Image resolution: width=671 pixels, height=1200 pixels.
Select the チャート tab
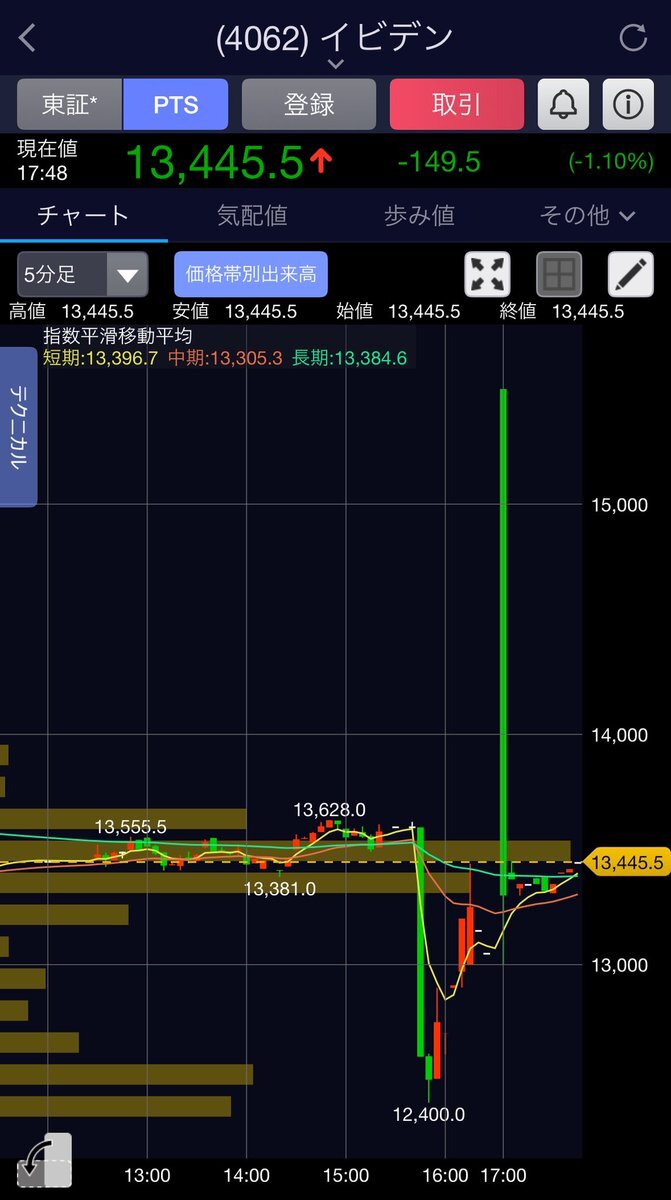tap(84, 215)
